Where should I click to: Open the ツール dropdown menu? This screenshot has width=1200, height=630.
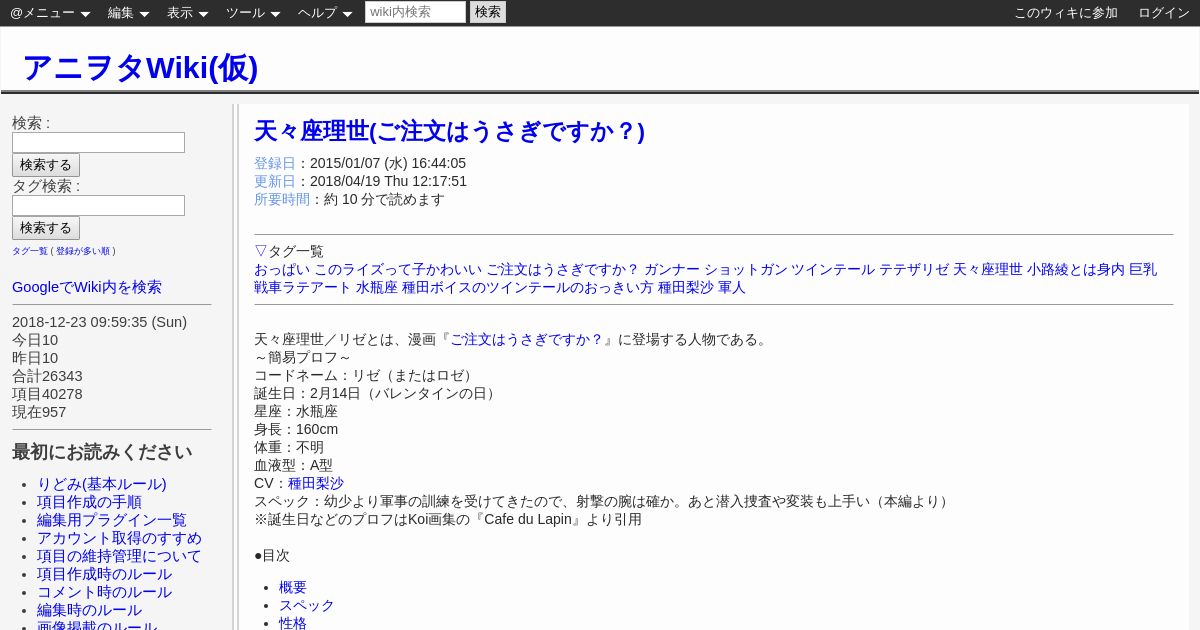coord(253,13)
